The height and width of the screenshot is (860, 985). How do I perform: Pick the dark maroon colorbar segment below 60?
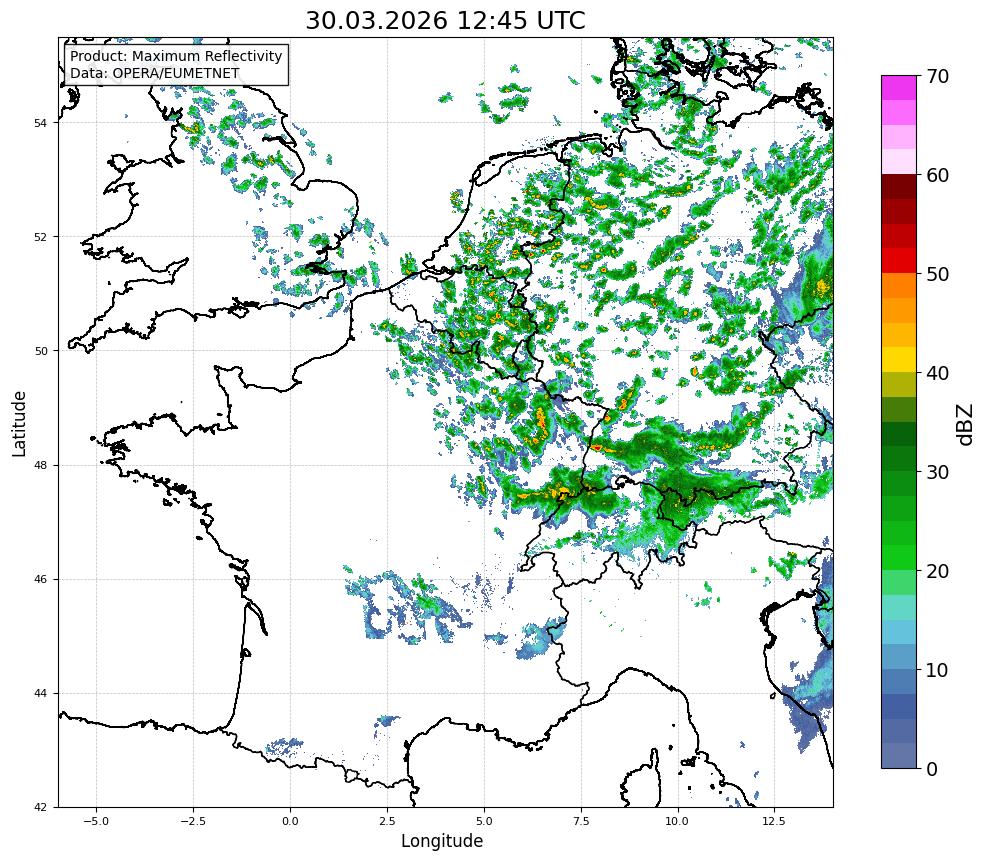tap(899, 187)
